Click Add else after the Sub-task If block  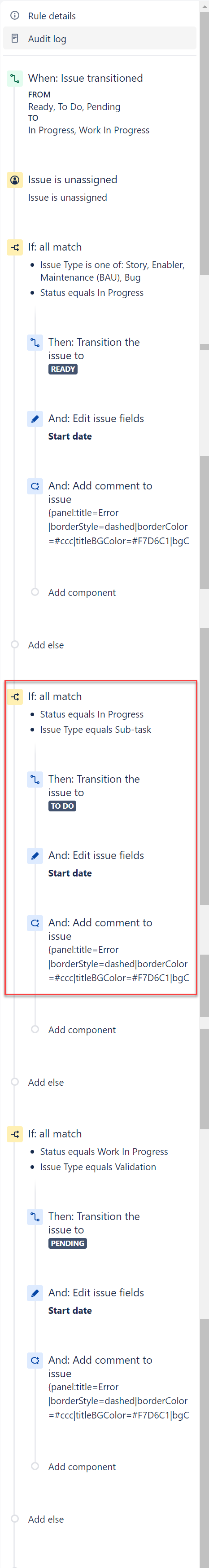pos(46,1082)
